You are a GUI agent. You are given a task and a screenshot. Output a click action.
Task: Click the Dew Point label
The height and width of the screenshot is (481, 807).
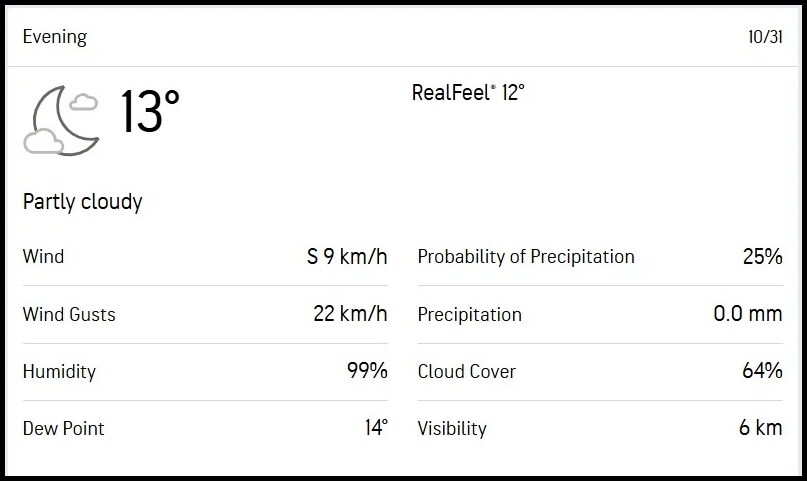[63, 429]
